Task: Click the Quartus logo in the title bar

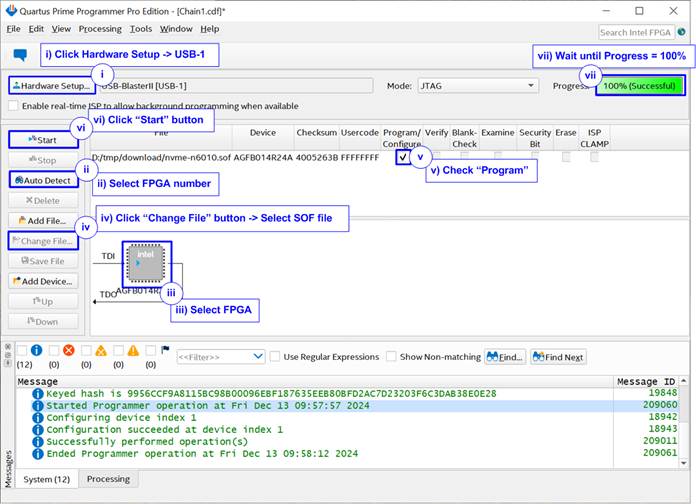Action: click(x=11, y=11)
